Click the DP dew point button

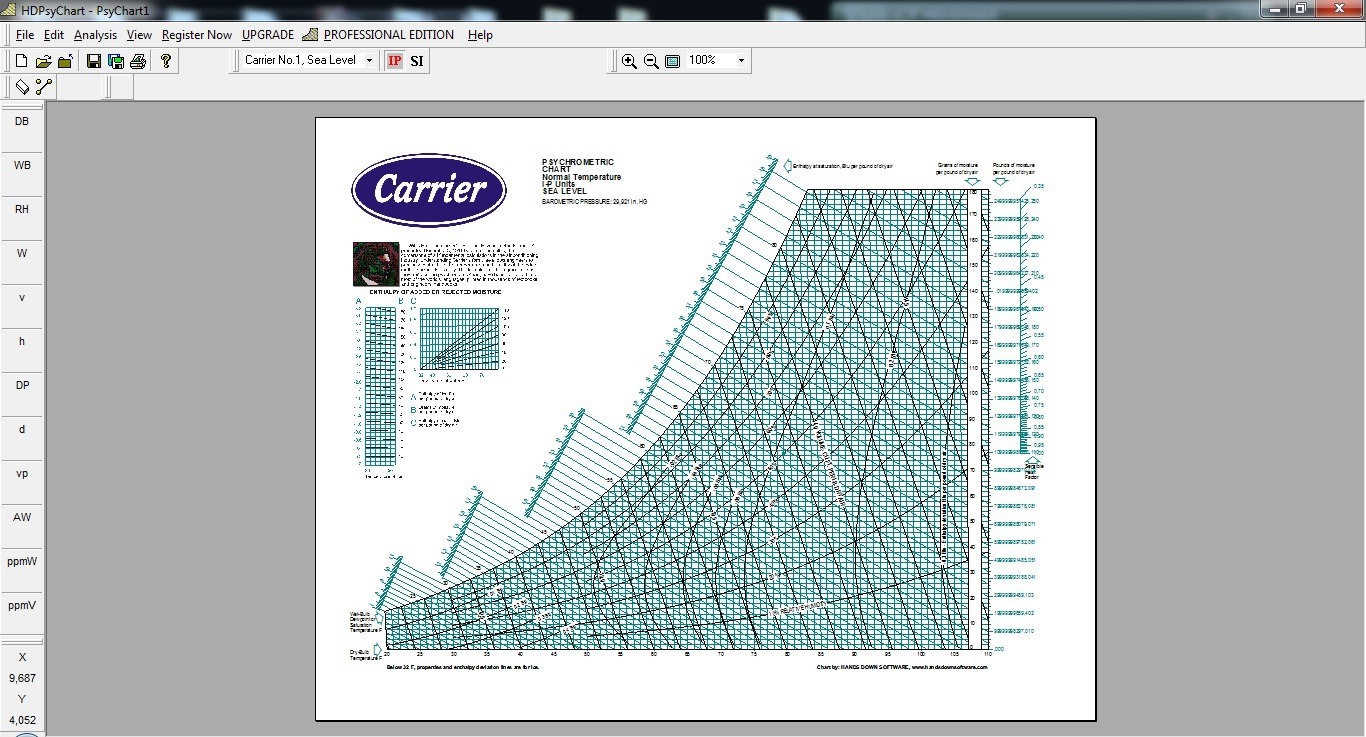point(22,386)
